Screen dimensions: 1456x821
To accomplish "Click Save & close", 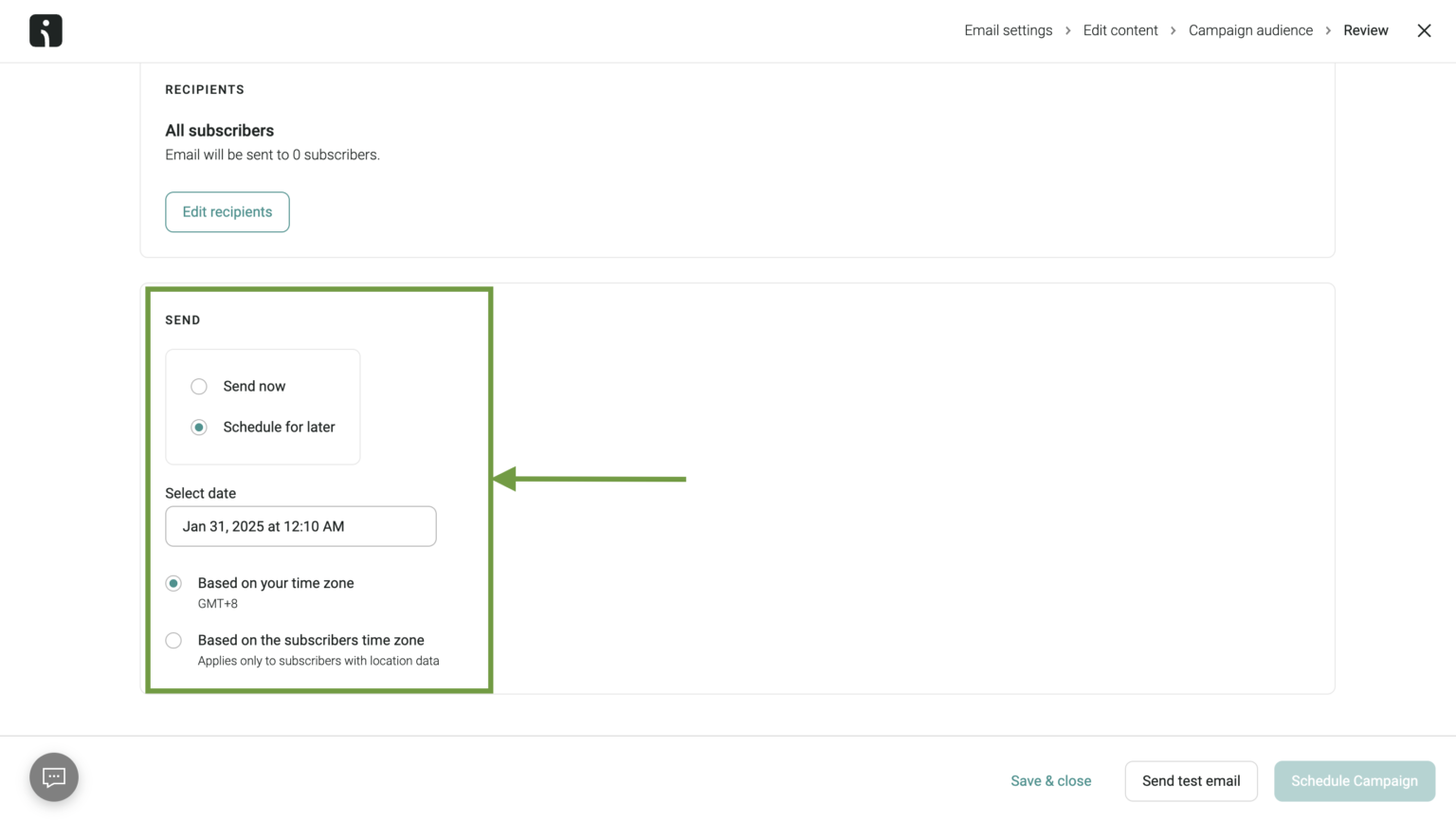I will pyautogui.click(x=1050, y=780).
